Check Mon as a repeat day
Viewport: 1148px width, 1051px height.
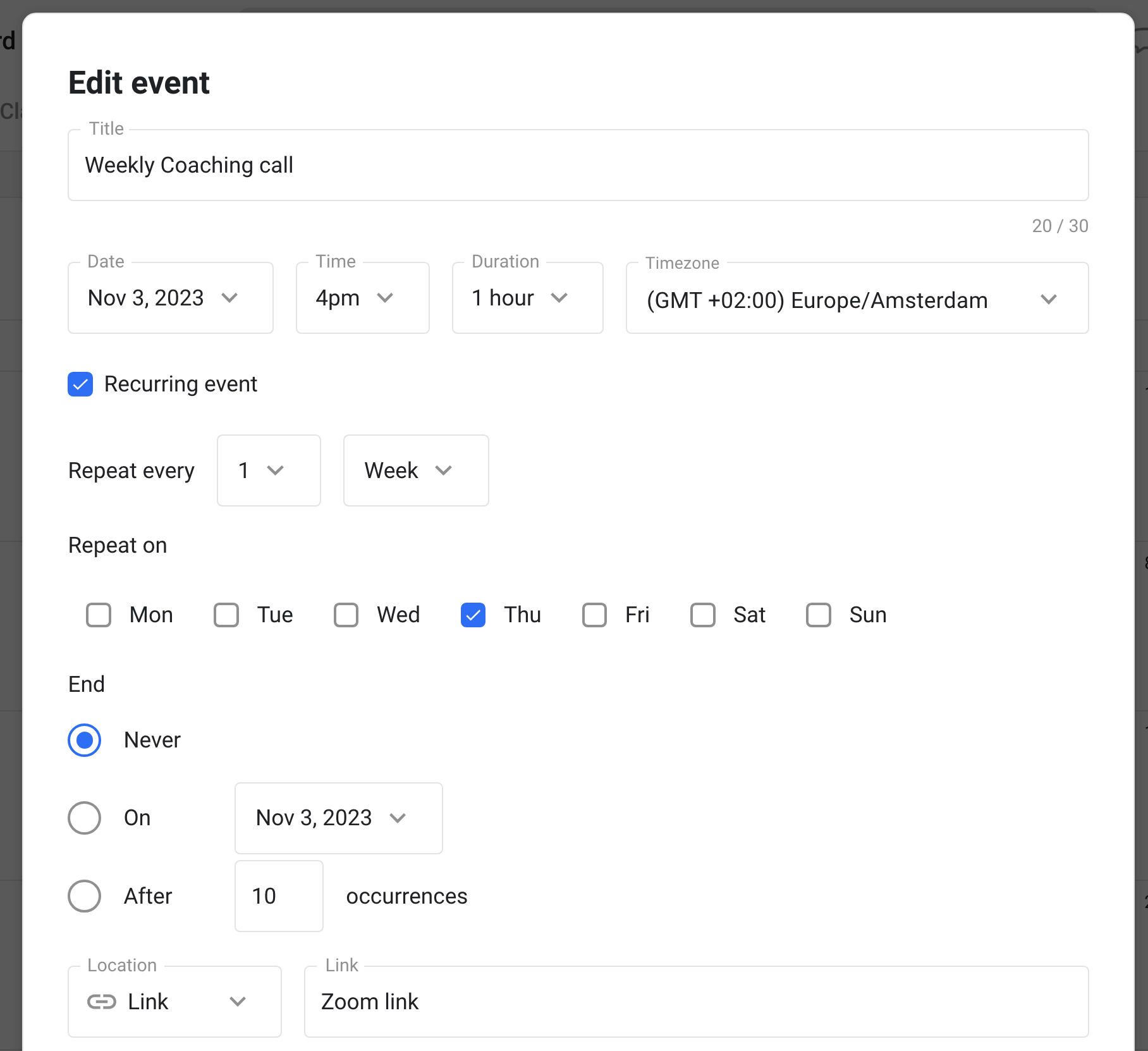coord(99,614)
